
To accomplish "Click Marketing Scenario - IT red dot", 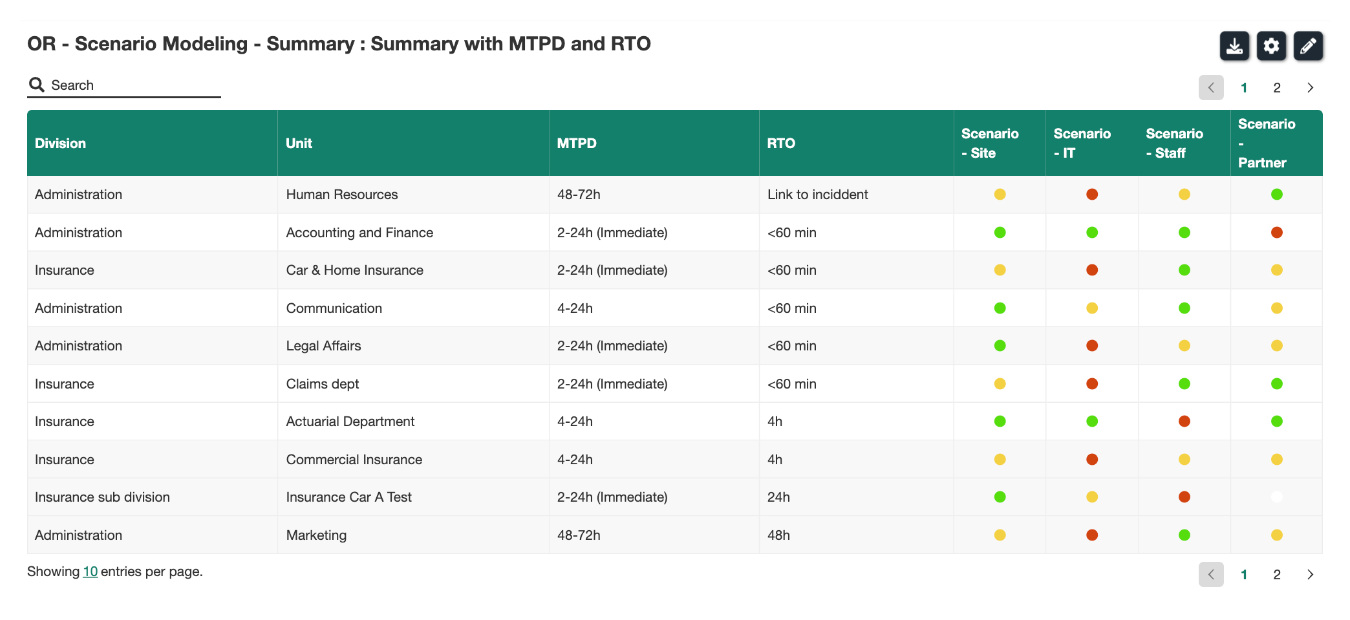I will 1092,535.
